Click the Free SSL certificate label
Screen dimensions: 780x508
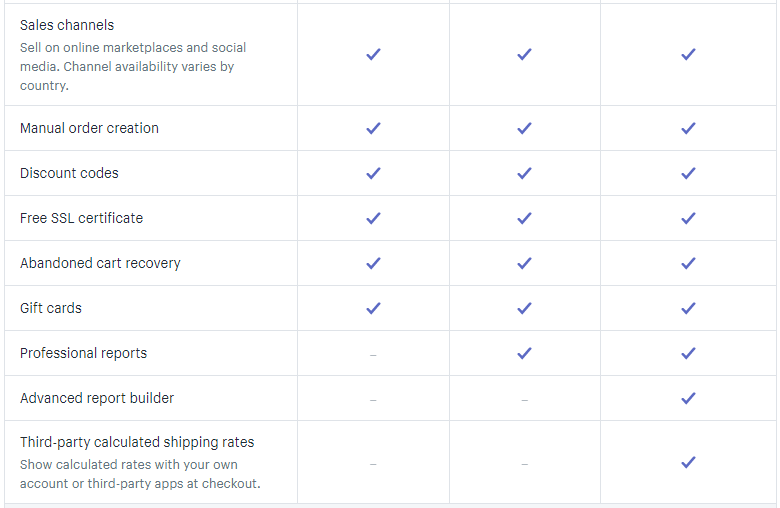point(81,218)
